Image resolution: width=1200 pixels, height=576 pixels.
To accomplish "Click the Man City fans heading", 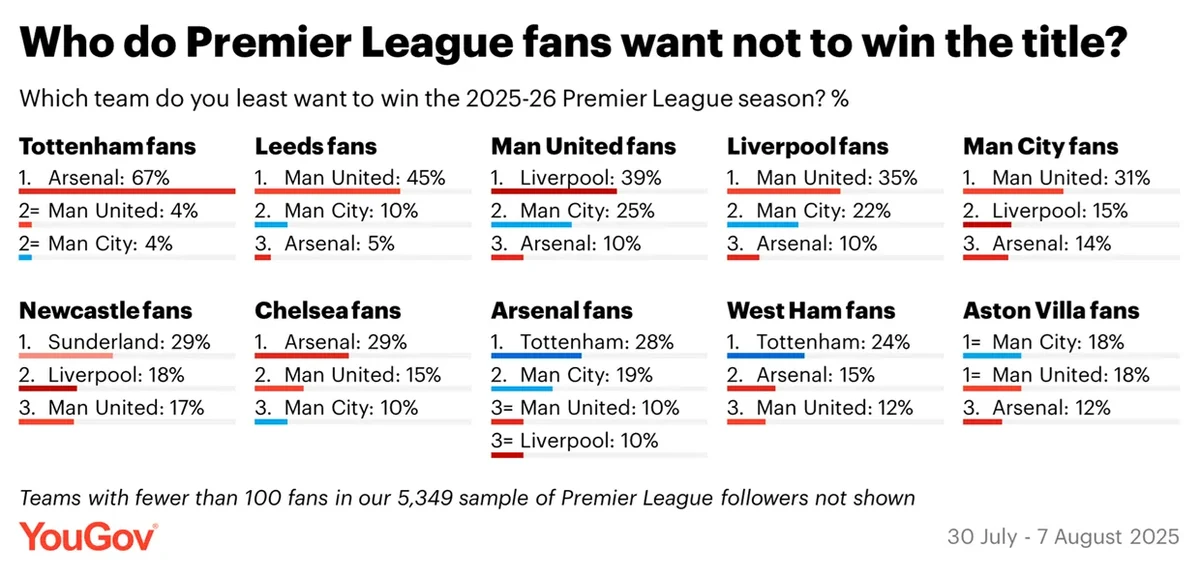I will click(1041, 147).
